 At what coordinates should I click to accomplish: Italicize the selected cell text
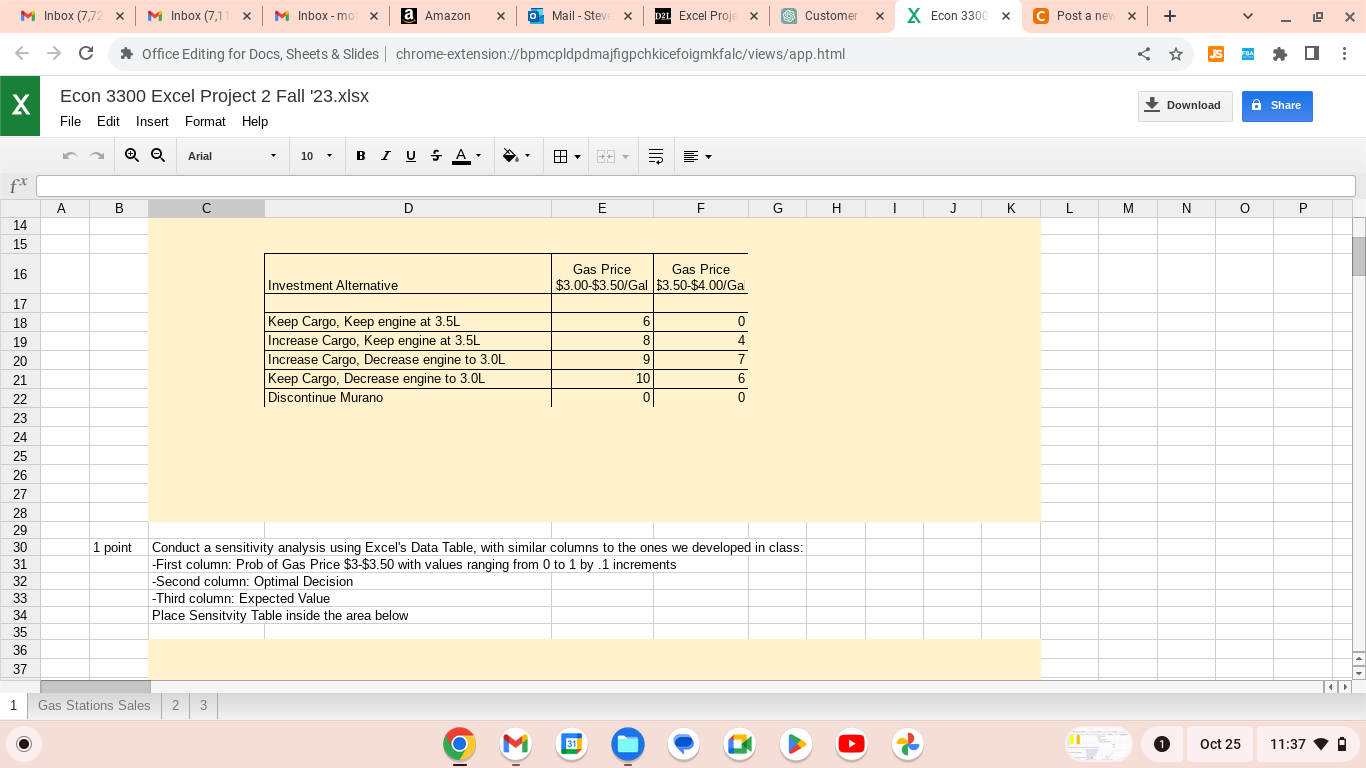(385, 155)
